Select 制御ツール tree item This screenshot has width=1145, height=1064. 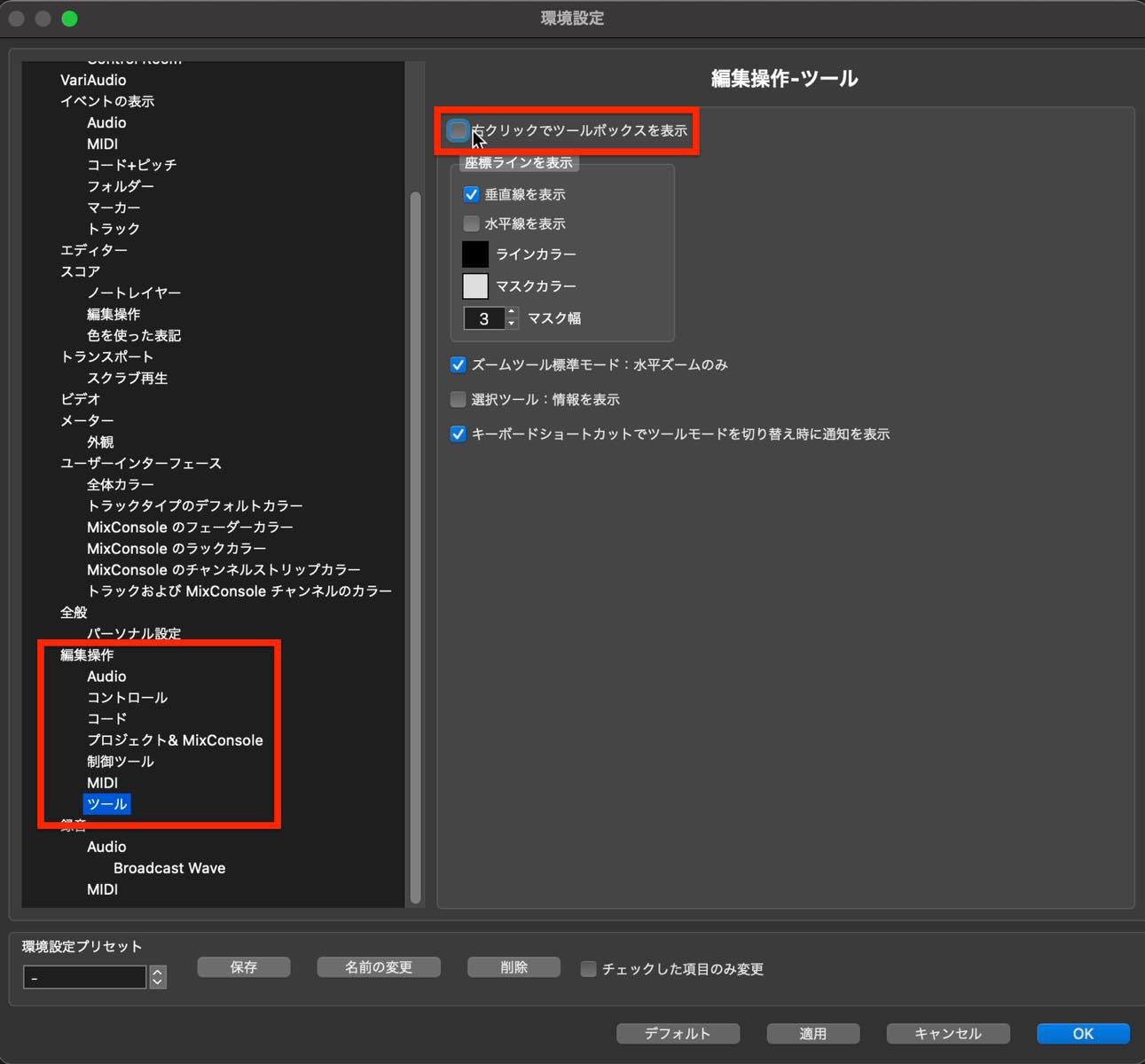point(121,762)
